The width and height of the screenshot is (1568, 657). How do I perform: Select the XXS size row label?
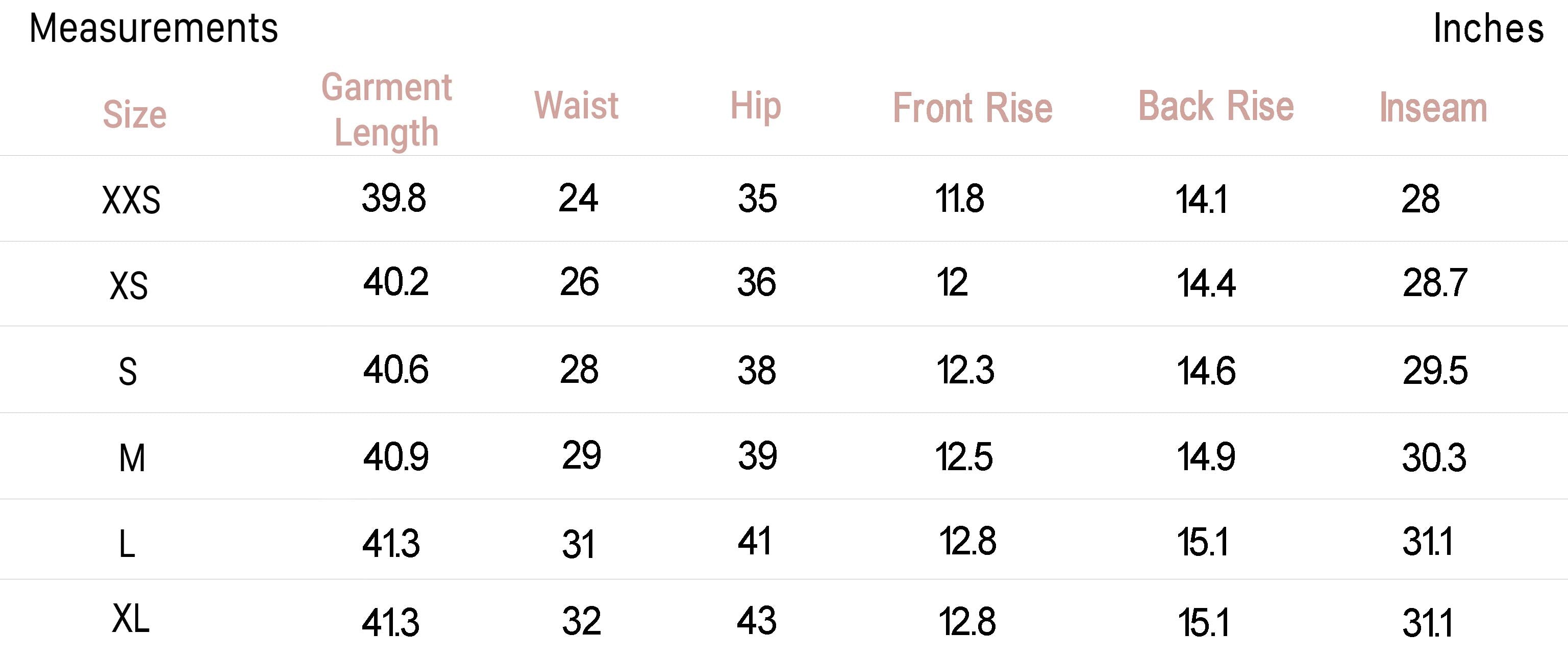click(x=132, y=200)
